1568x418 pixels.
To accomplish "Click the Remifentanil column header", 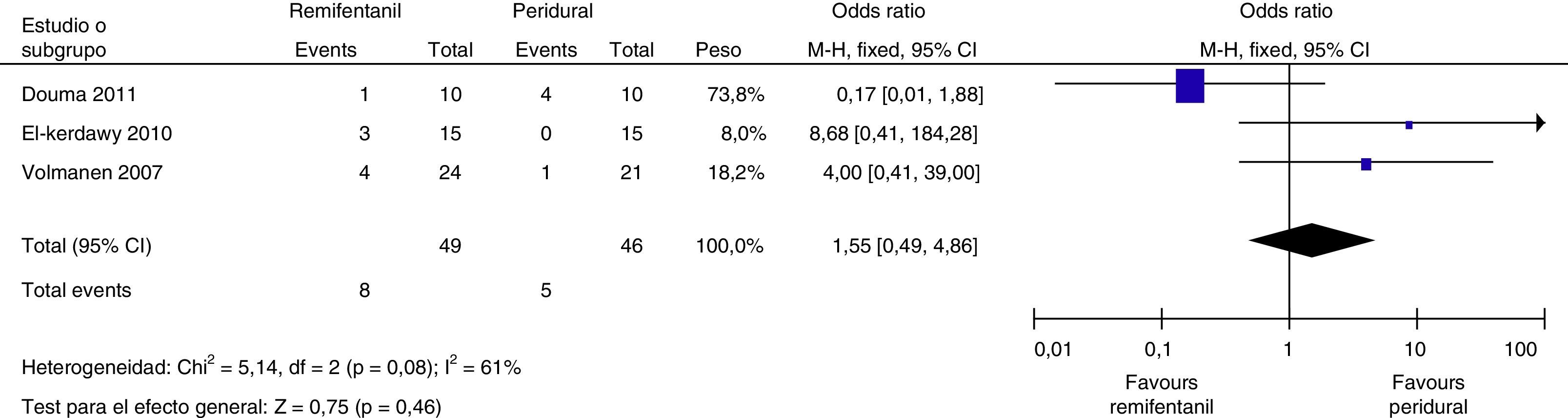I will (x=345, y=11).
